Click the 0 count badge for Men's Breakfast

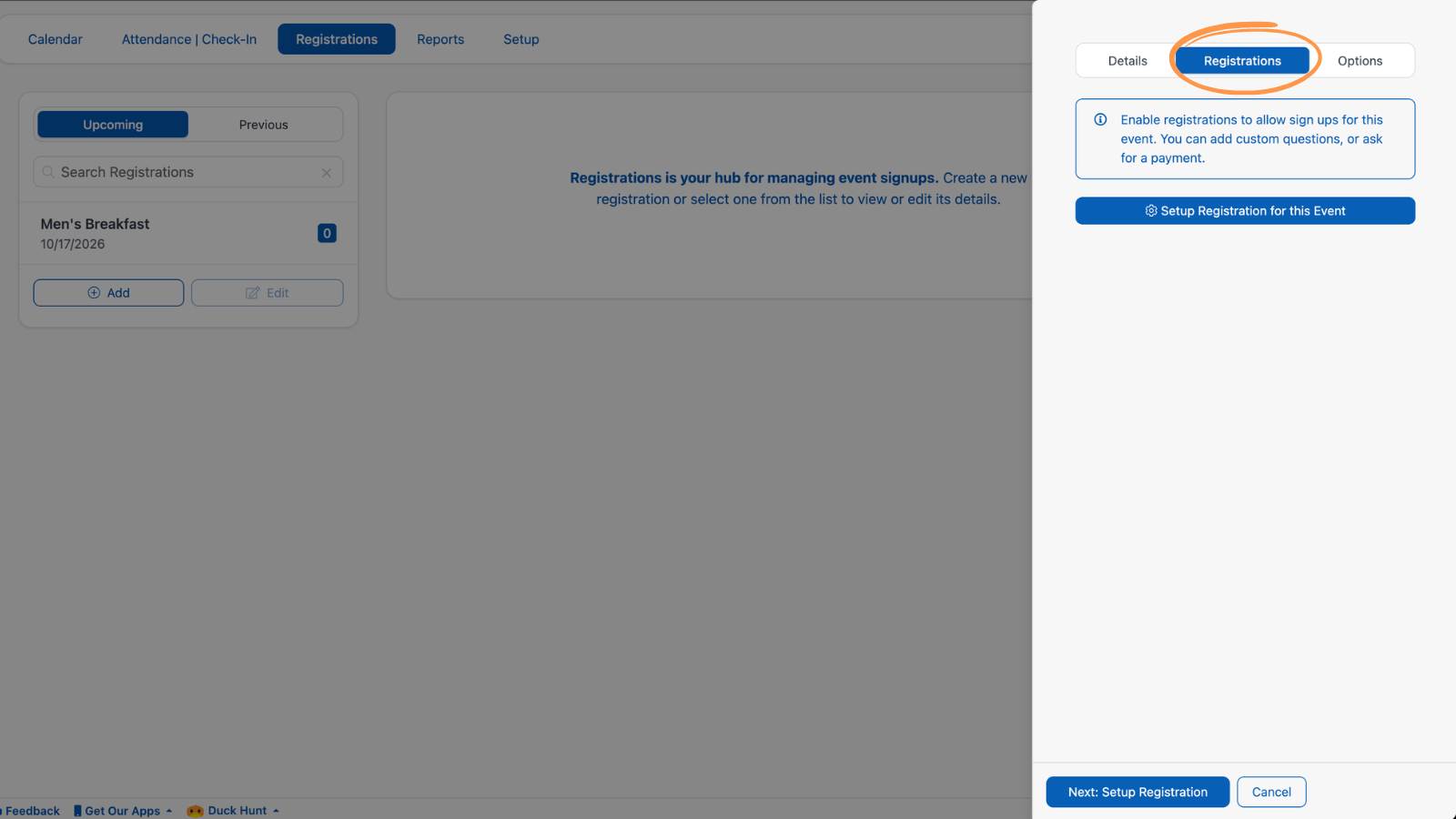point(327,233)
